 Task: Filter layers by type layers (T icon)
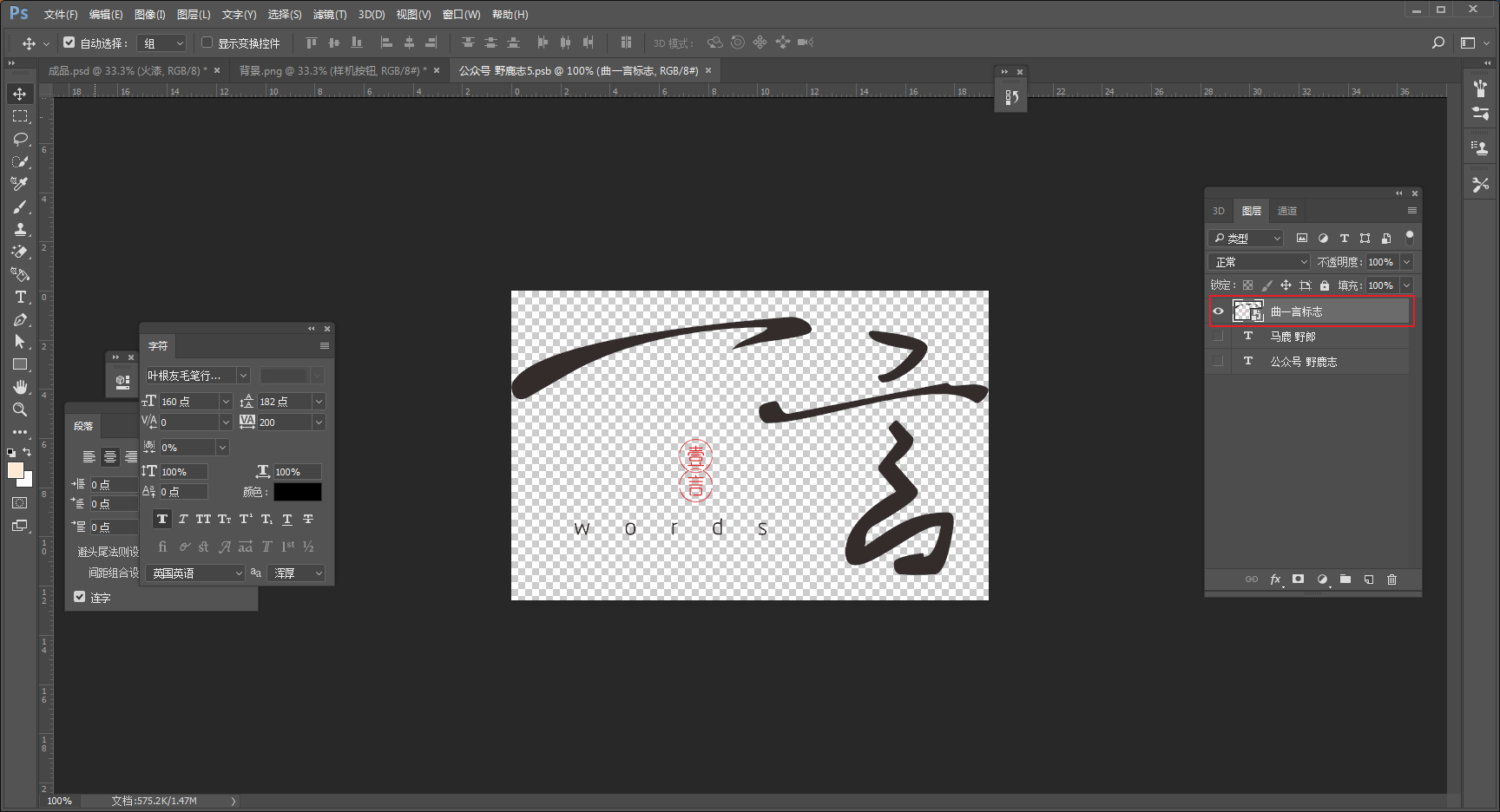click(x=1344, y=238)
